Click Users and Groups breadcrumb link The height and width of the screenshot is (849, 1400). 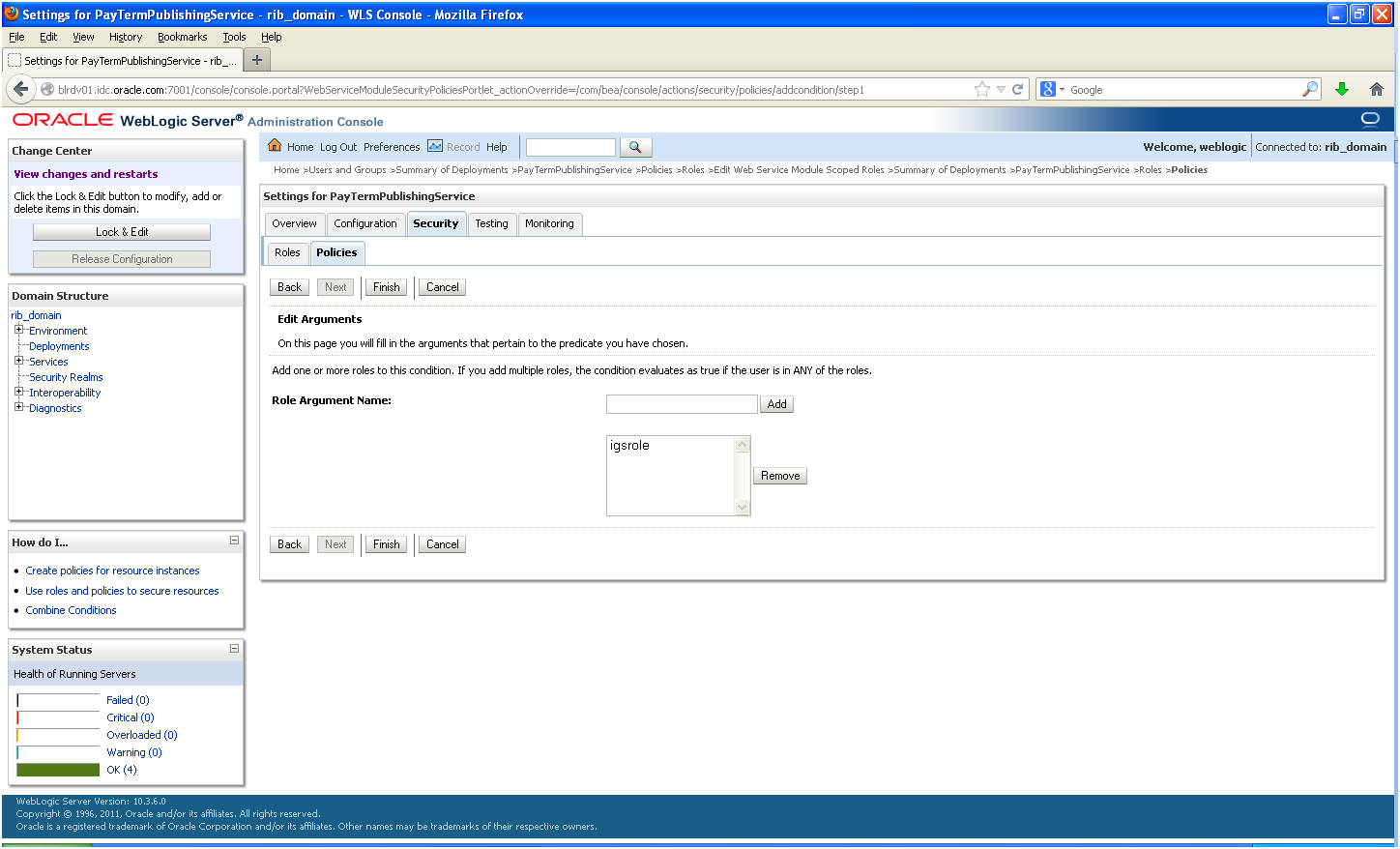(347, 170)
